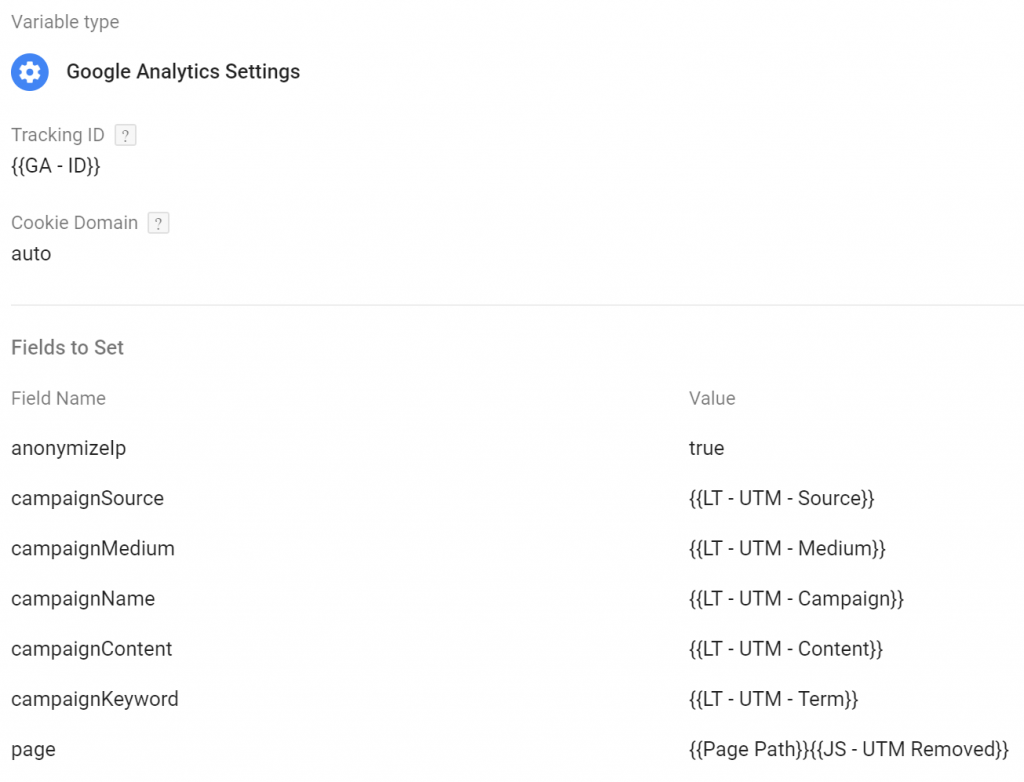Click the {{LT - UTM - Content}} value
The image size is (1024, 782).
(786, 649)
